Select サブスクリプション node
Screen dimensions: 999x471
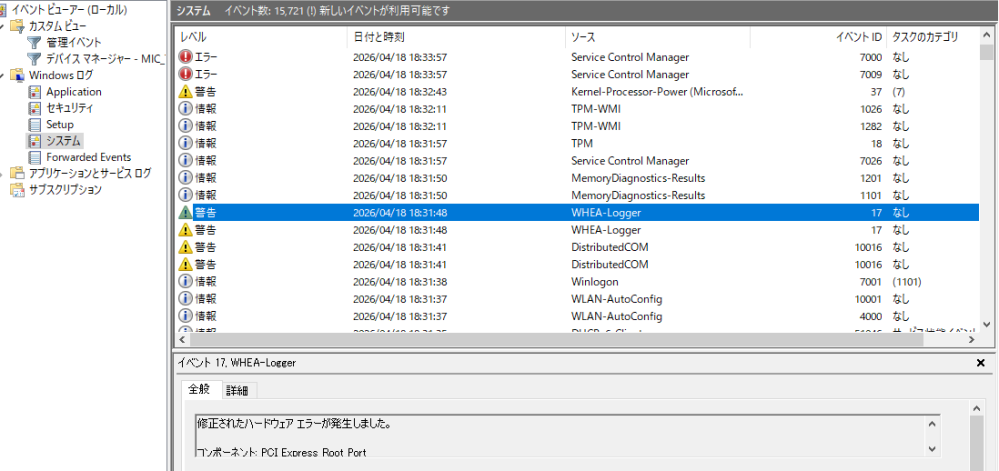64,189
